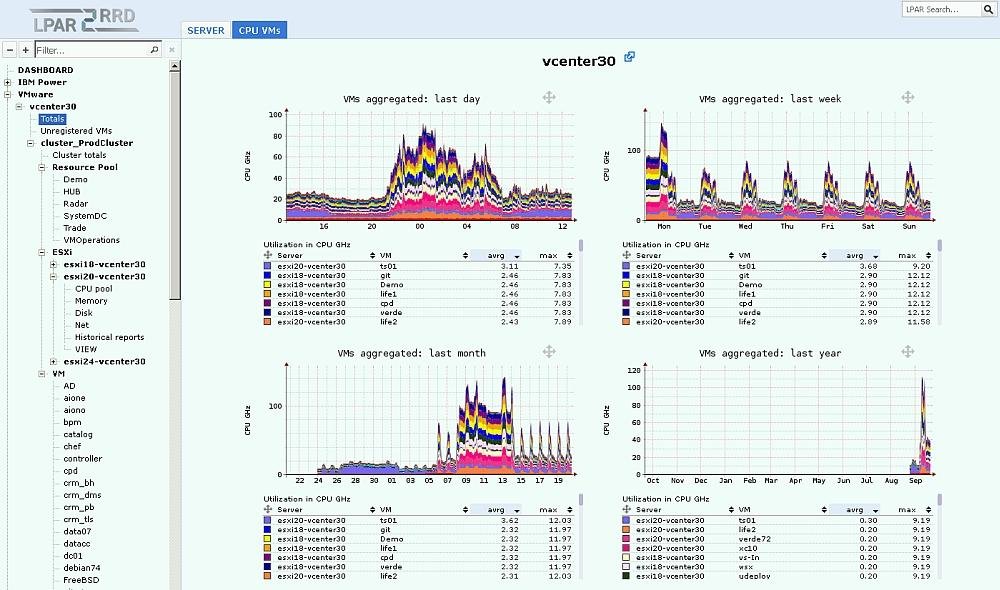Switch to the SERVER tab
Screen dimensions: 1000x590
point(206,30)
